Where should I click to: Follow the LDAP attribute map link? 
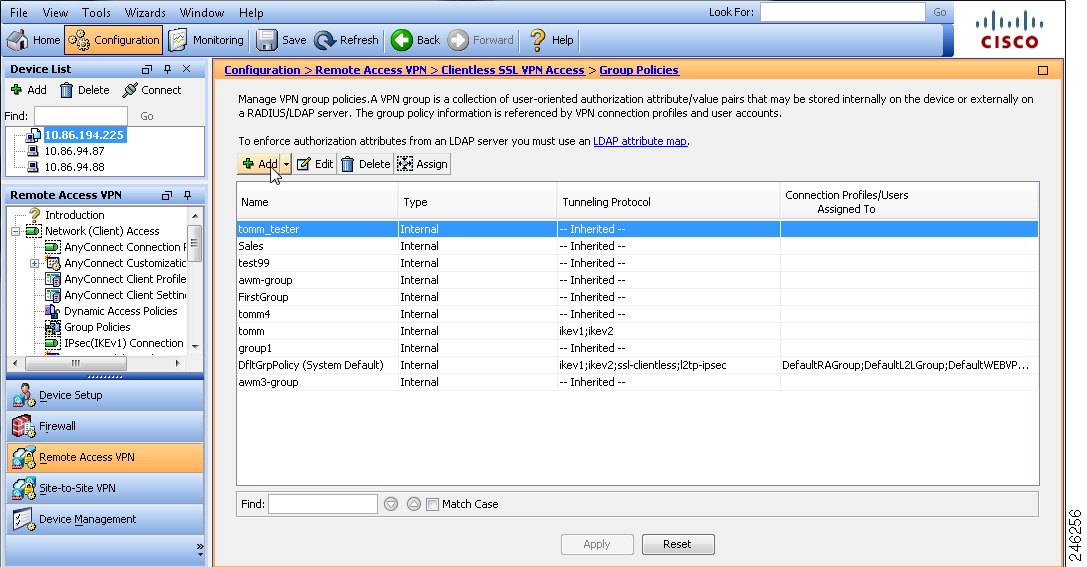pos(640,141)
